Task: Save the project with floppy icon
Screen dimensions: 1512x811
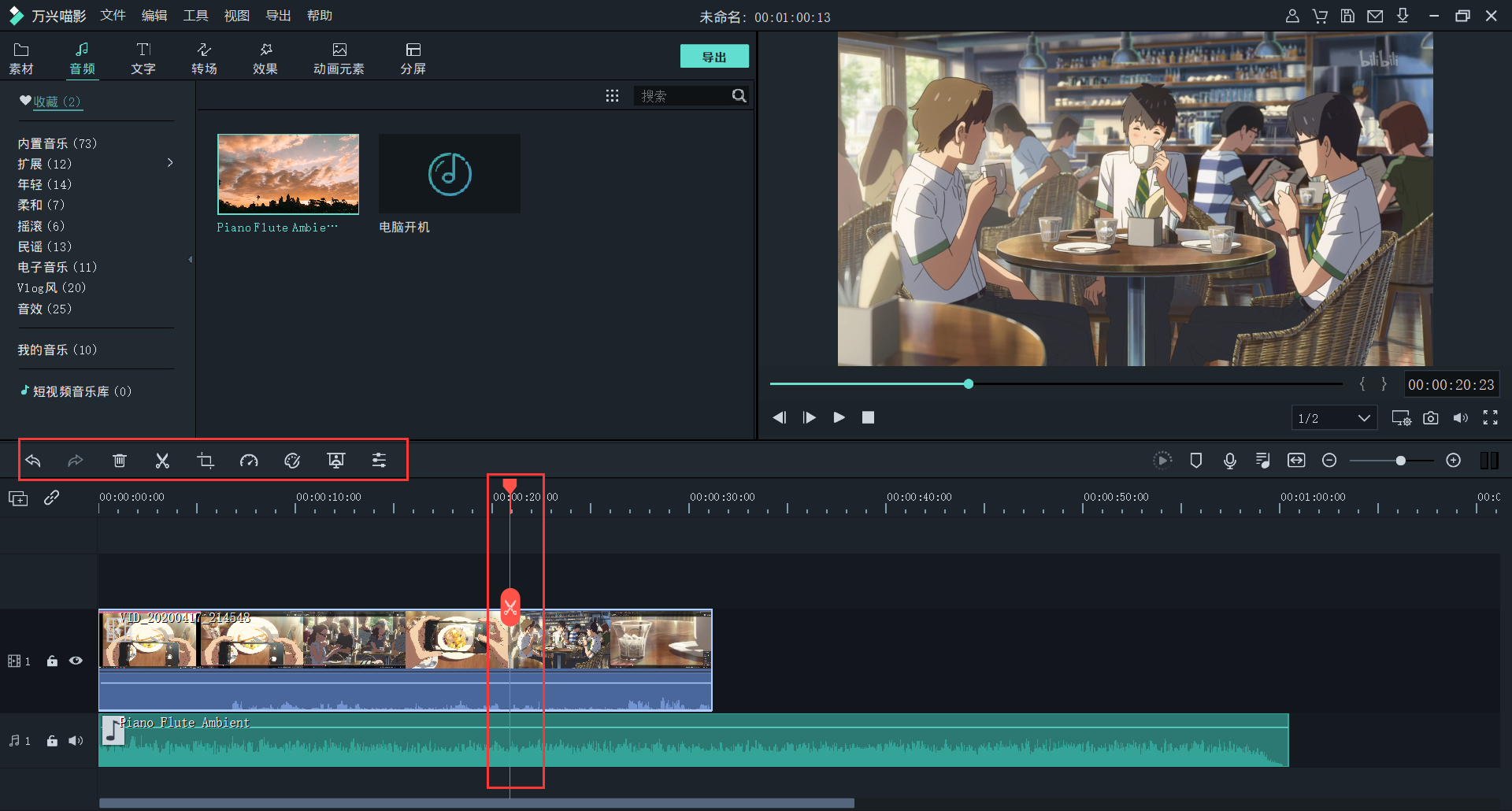Action: 1347,16
